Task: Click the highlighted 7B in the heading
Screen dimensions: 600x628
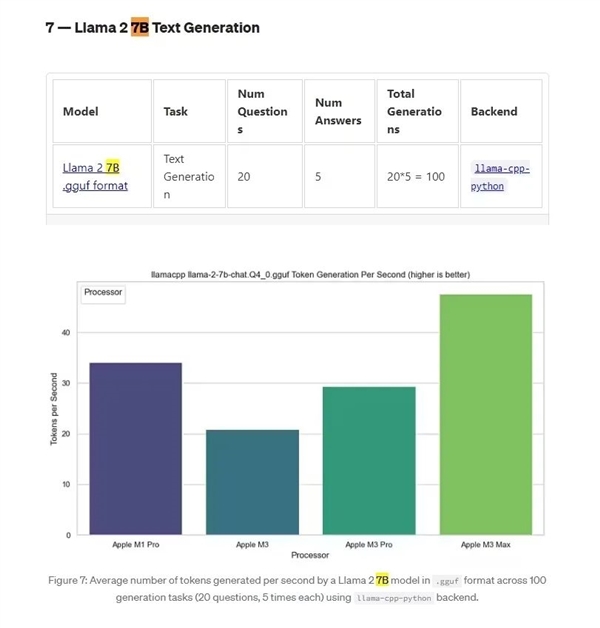Action: (x=139, y=27)
